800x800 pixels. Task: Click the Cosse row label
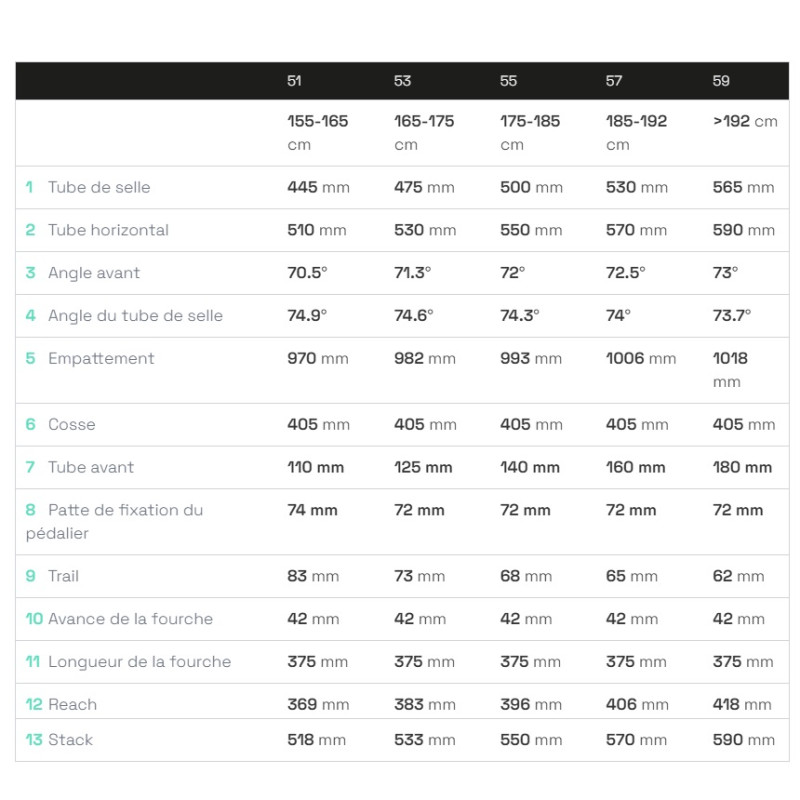[x=71, y=424]
